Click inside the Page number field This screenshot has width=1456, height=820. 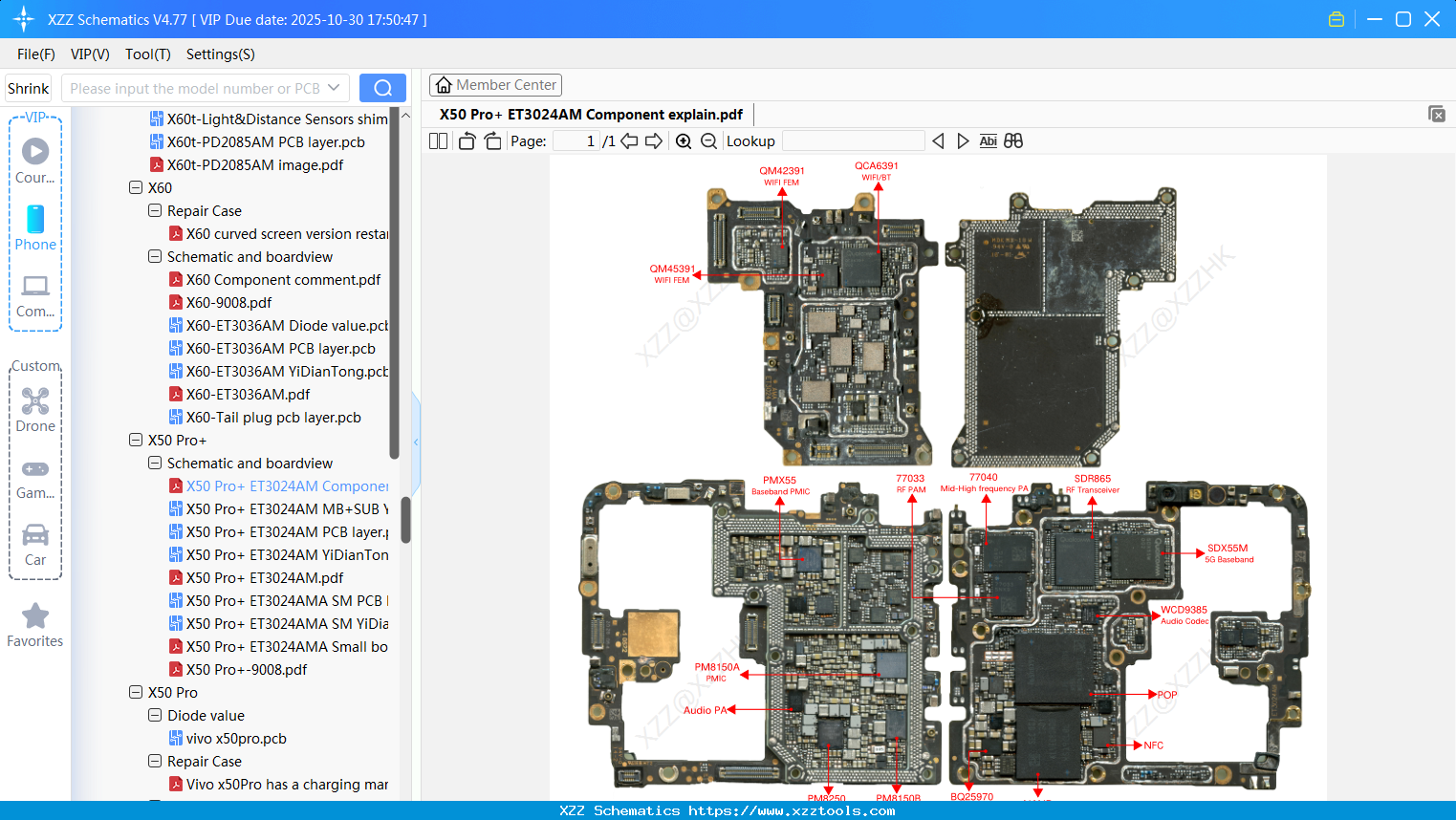click(576, 140)
